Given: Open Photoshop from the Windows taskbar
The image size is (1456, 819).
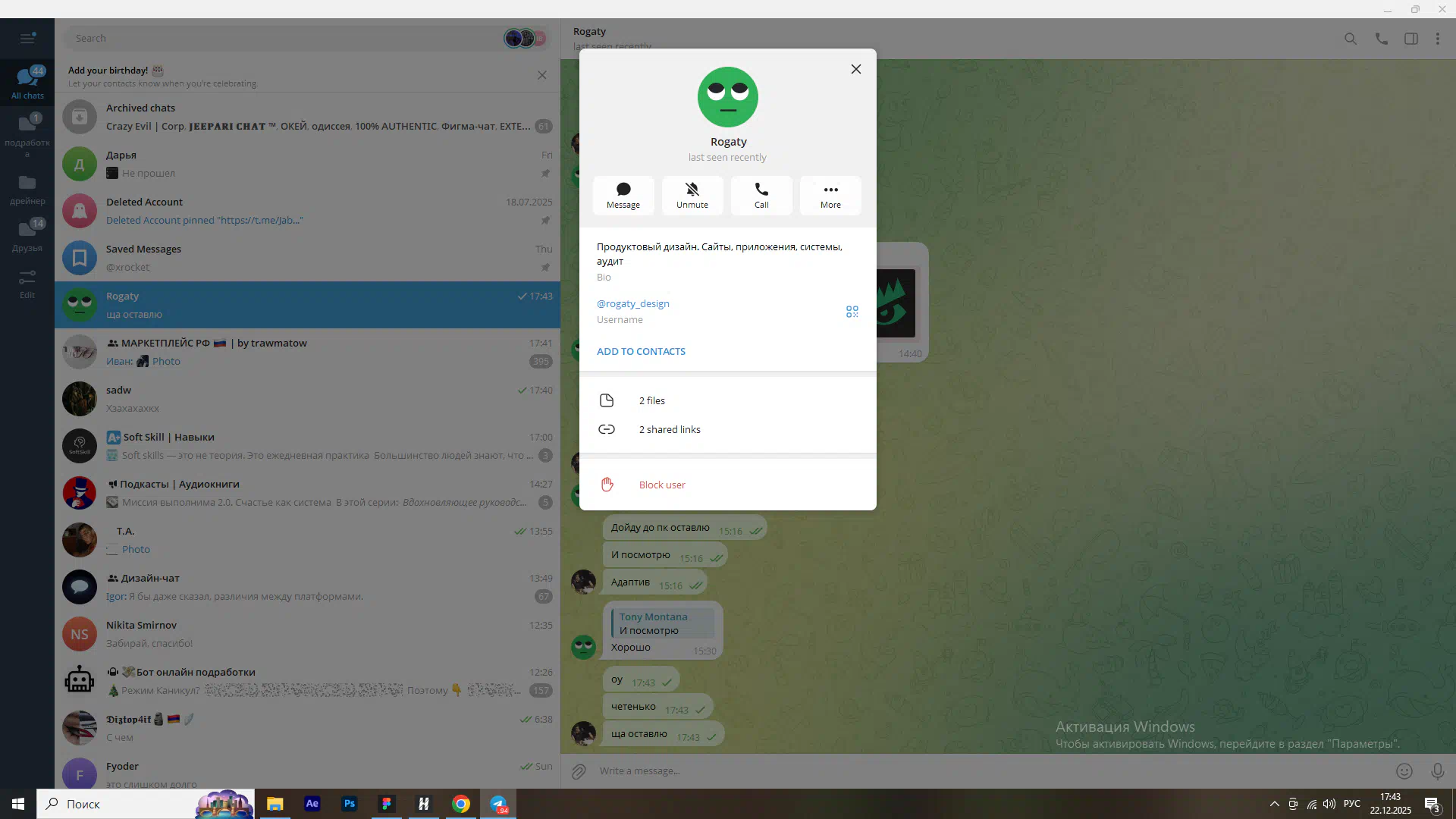Looking at the screenshot, I should point(349,804).
